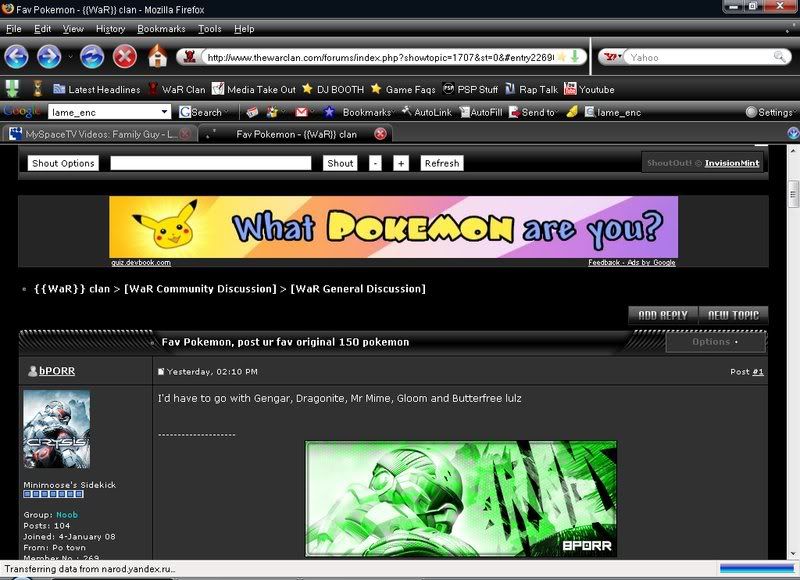Open the green downloads arrow on bookmarks bar
The width and height of the screenshot is (800, 580).
pos(12,89)
